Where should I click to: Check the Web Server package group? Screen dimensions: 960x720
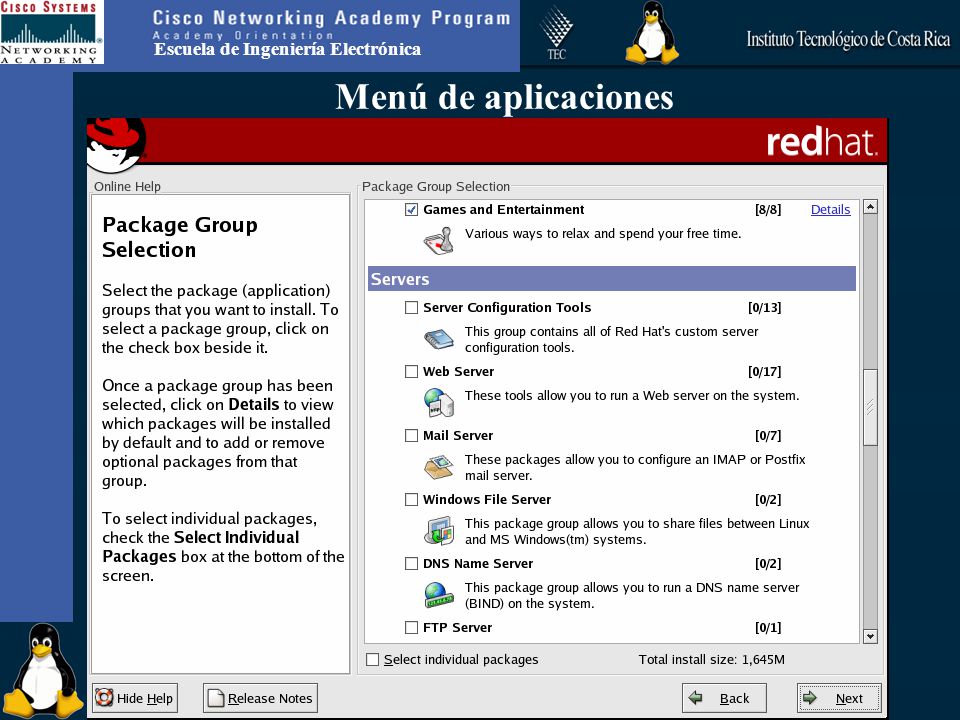tap(411, 372)
